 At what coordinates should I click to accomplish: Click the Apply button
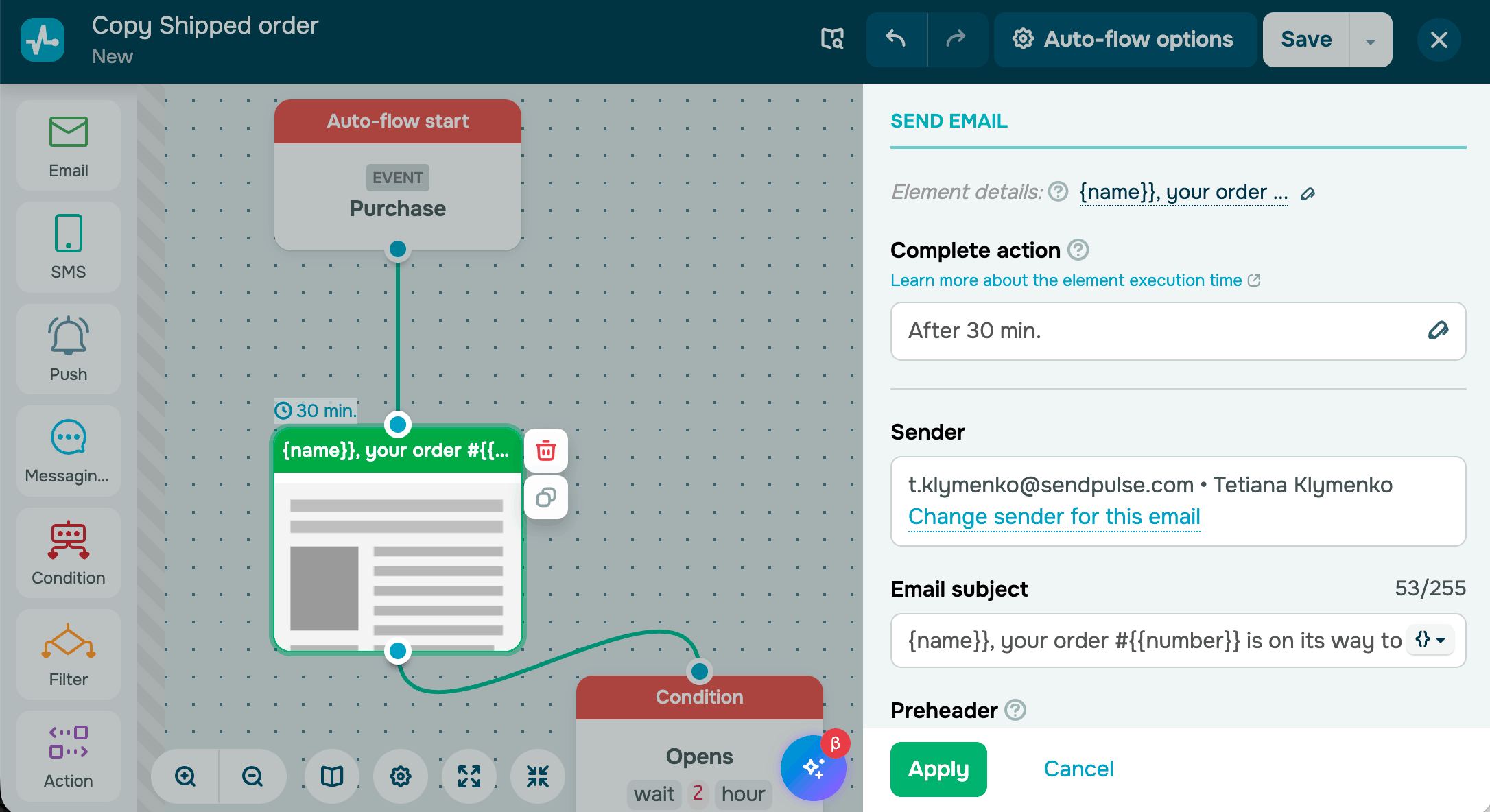coord(938,769)
